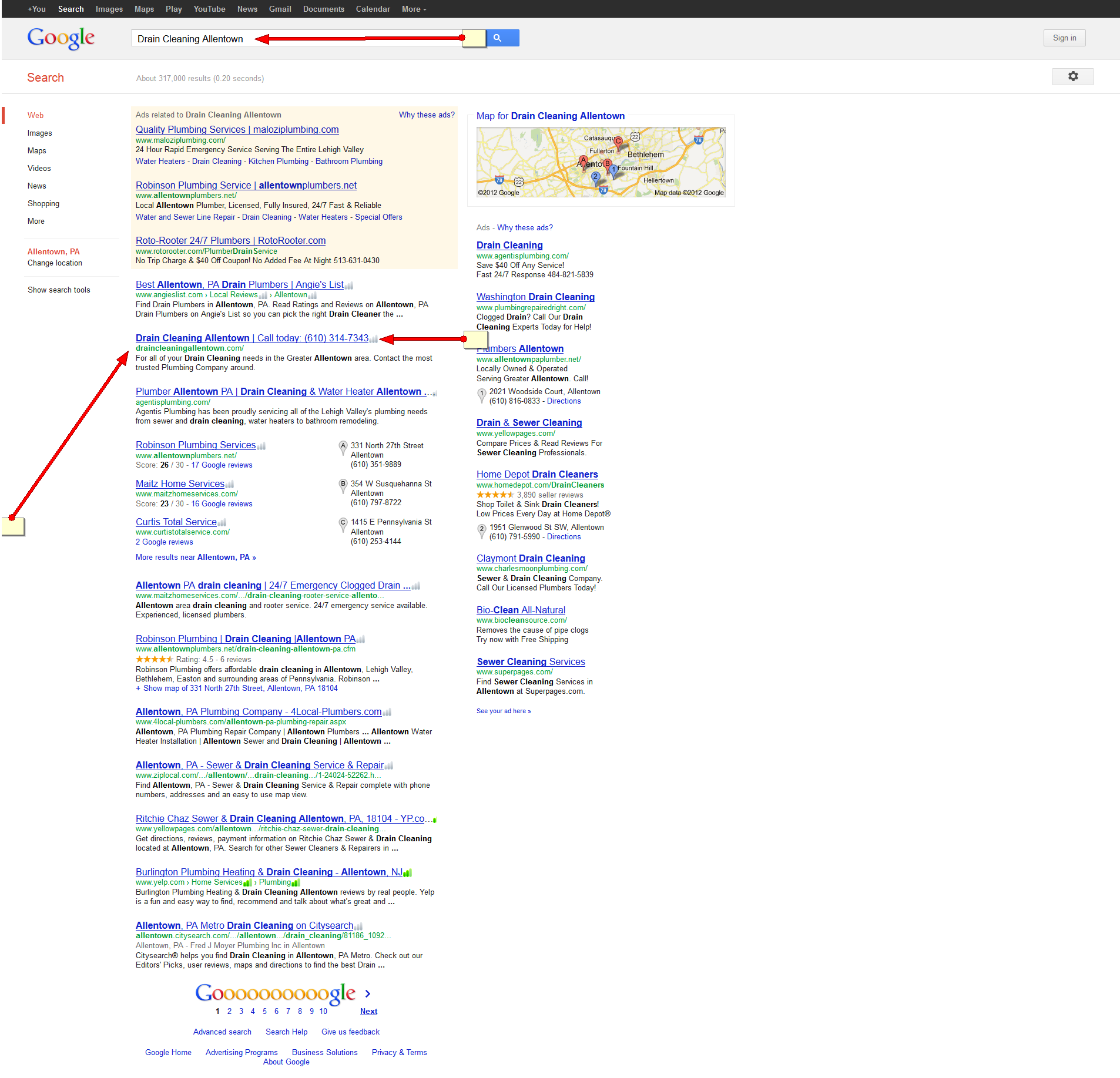Click map pin A next to Robinson Plumbing address
Screen dimensions: 1120x1078
tap(344, 447)
